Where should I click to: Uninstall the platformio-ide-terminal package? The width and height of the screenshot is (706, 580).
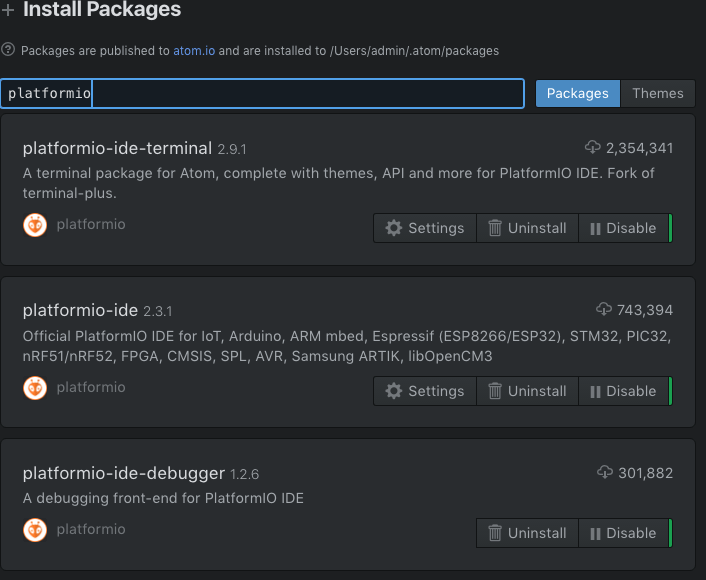[527, 228]
